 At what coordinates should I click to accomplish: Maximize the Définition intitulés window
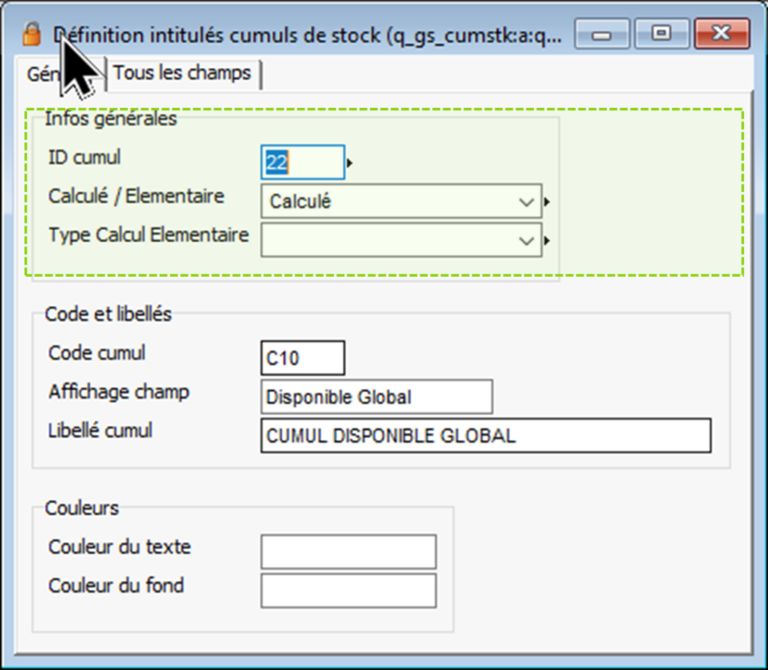(x=661, y=34)
